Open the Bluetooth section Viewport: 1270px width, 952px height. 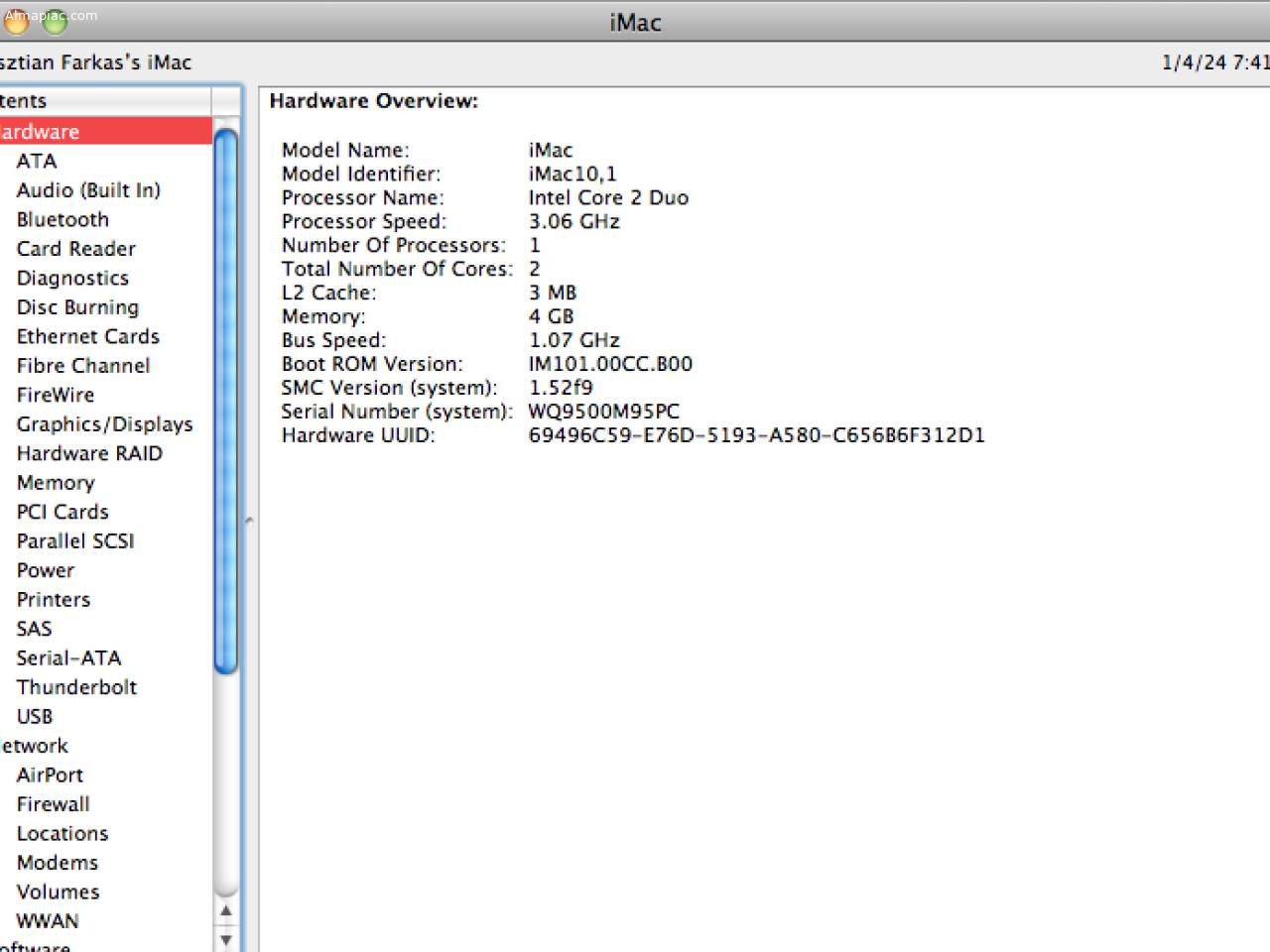(x=63, y=219)
